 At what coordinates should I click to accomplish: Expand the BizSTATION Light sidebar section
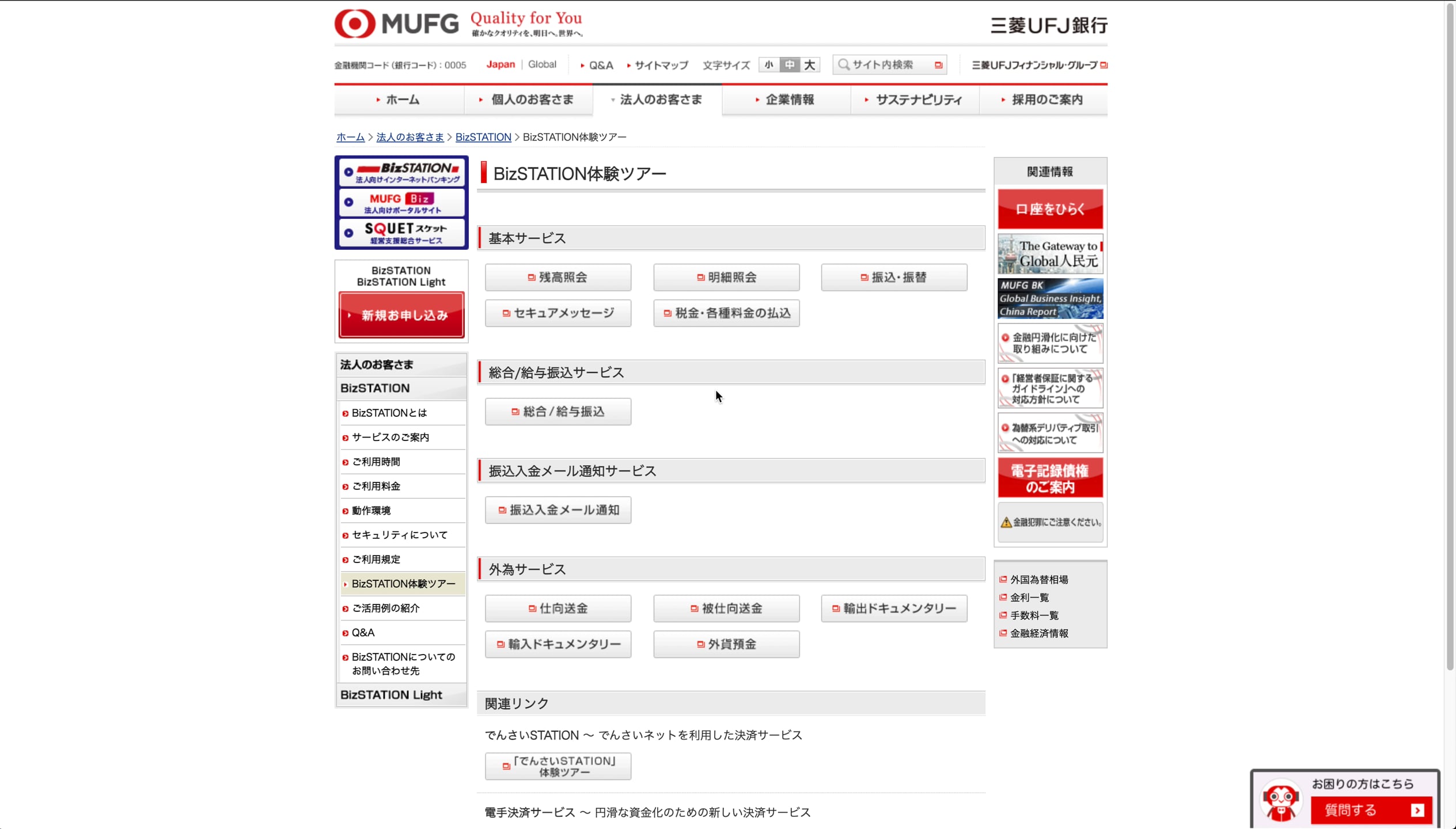[x=392, y=695]
